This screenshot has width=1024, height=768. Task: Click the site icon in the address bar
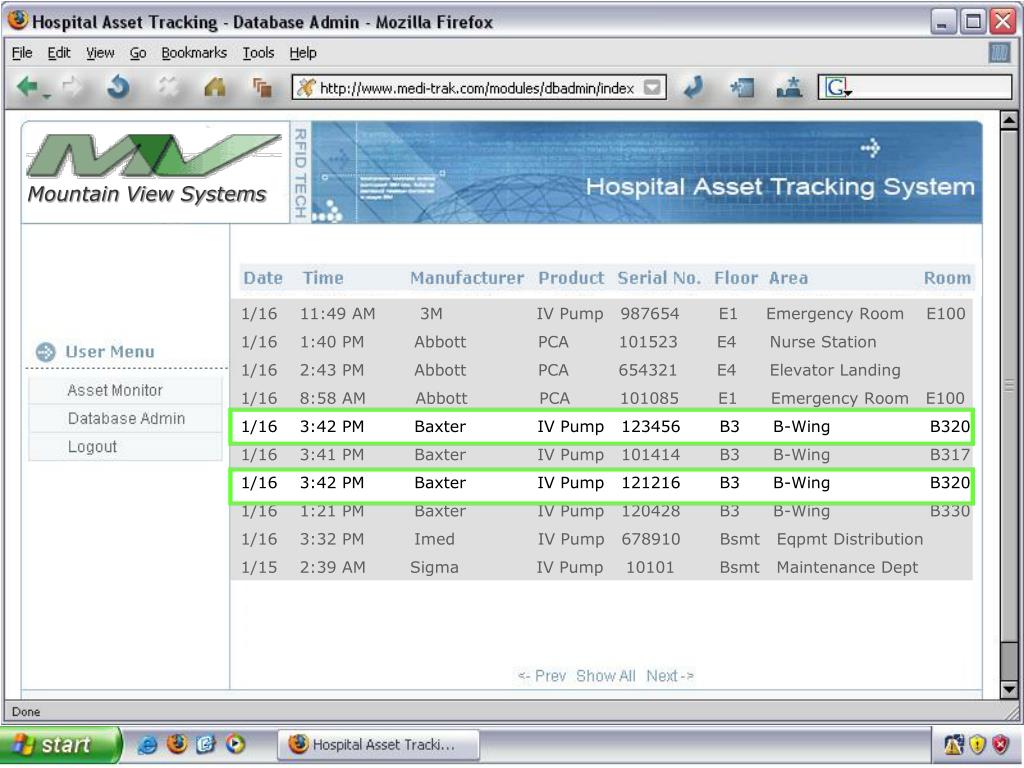305,88
